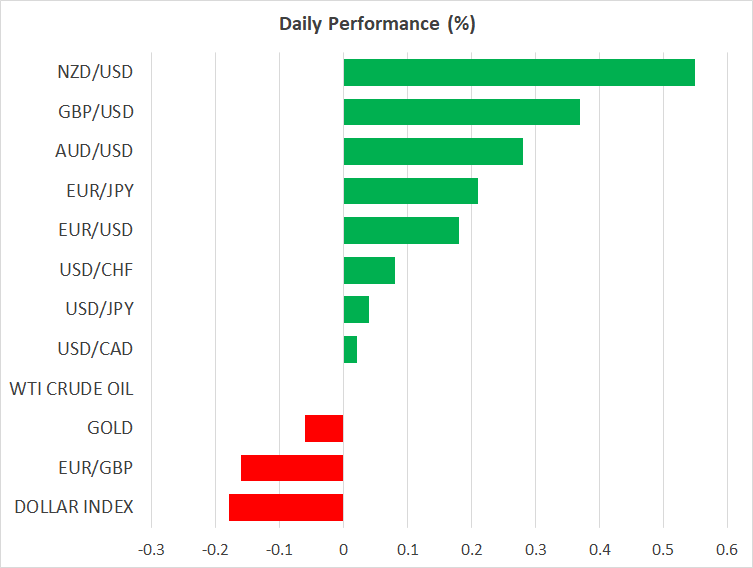Select the -0.3 axis tick label
Viewport: 753px width, 568px height.
[150, 550]
